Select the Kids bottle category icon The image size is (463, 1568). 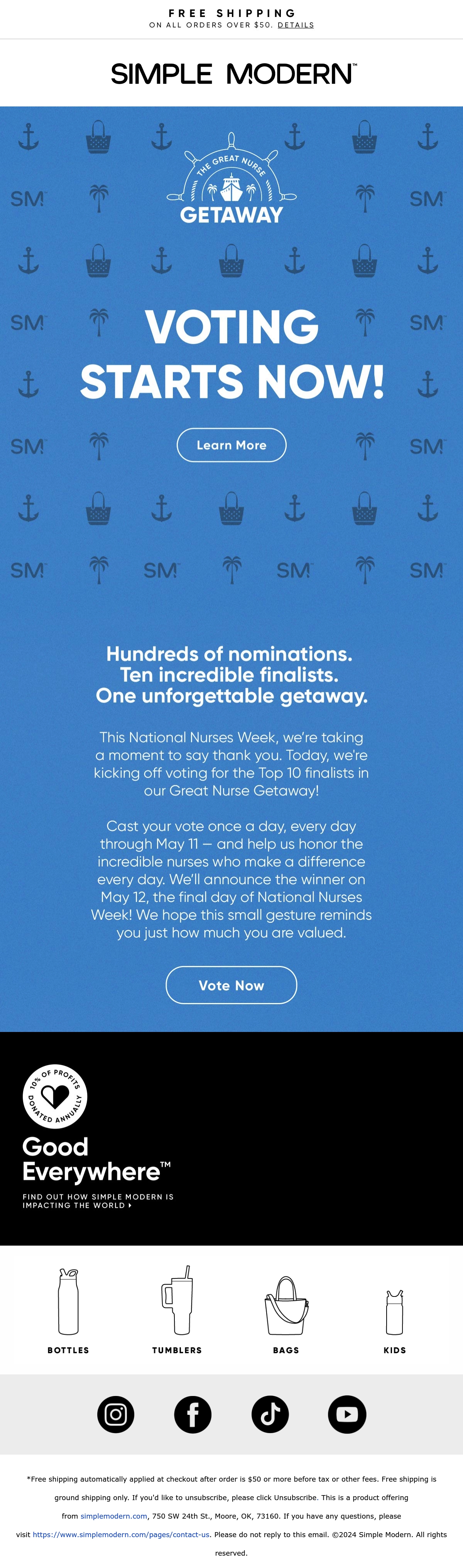tap(395, 1312)
